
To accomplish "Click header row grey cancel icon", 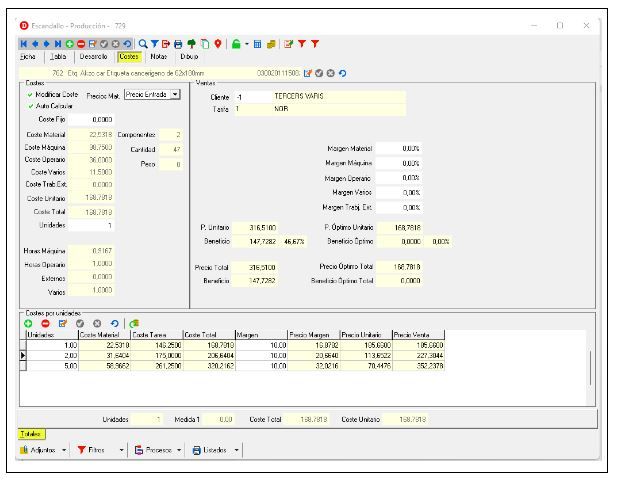I will 331,73.
